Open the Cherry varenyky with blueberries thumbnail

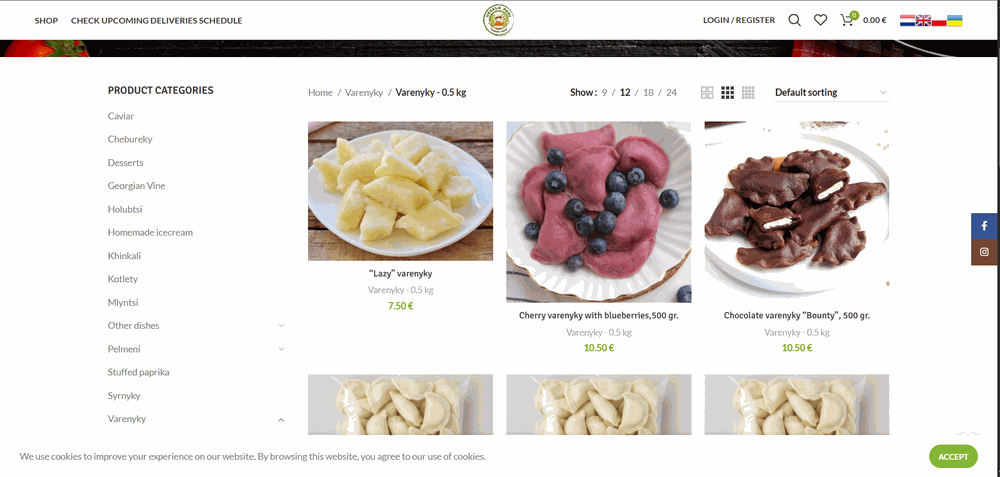[598, 212]
